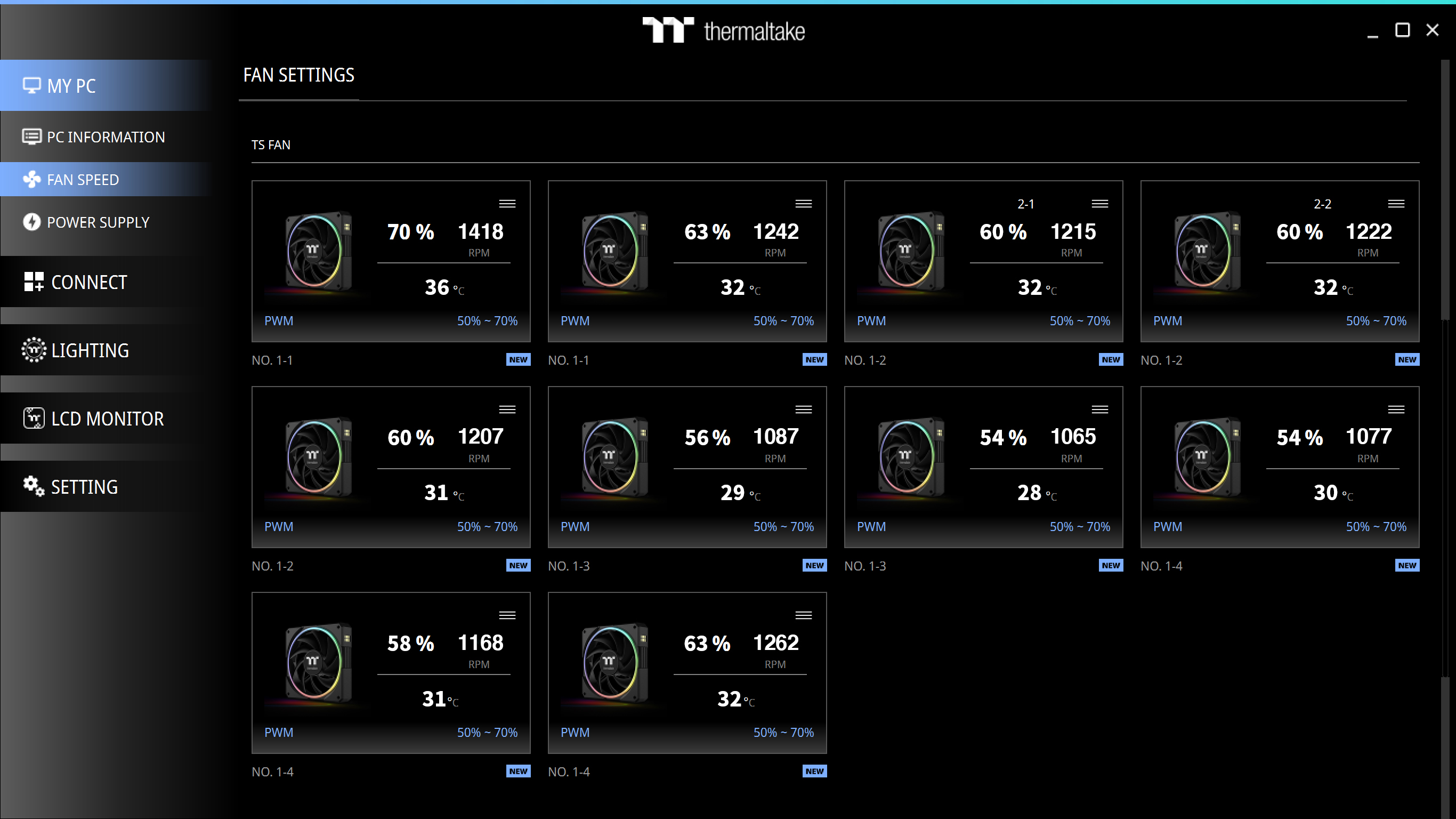This screenshot has width=1456, height=819.
Task: Click the PWM mode label on the 70% fan
Action: (x=279, y=320)
